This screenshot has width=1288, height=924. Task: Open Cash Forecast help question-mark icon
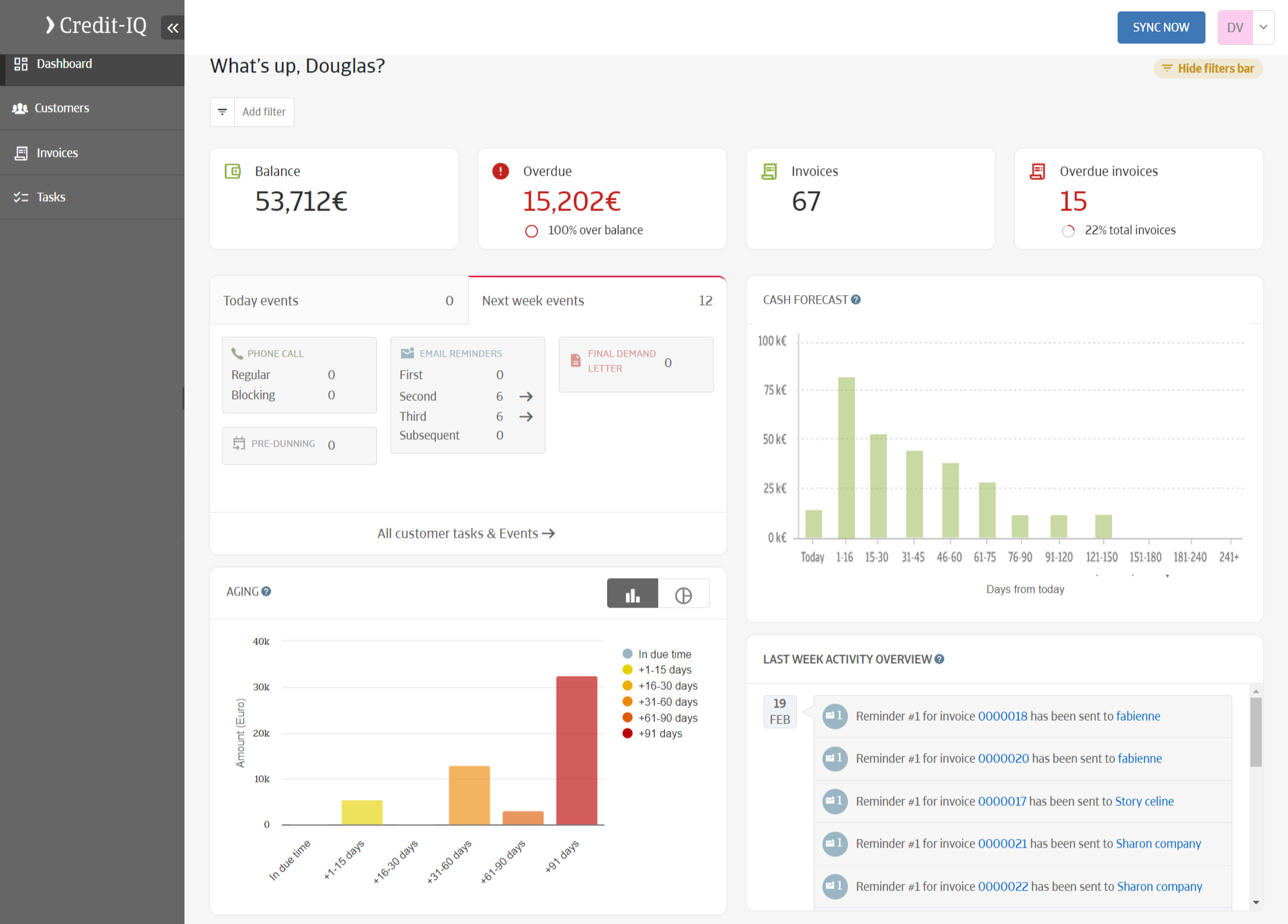[x=856, y=300]
